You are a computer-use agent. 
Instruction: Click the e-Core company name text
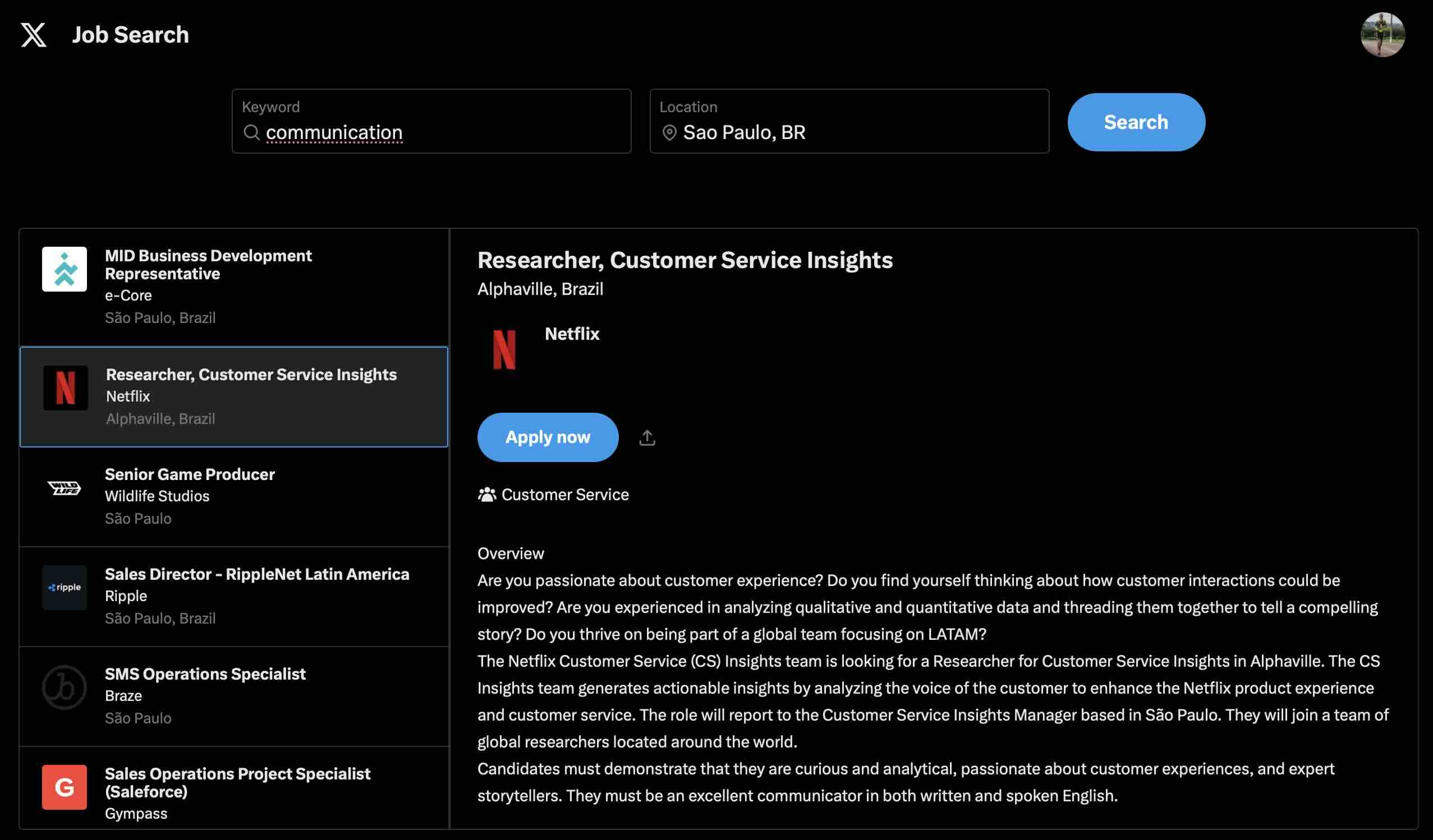tap(128, 296)
